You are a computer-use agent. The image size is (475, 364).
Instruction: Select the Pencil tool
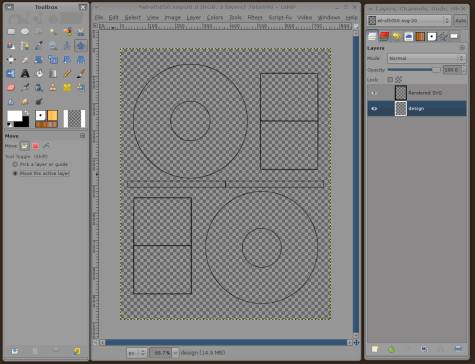click(x=67, y=74)
